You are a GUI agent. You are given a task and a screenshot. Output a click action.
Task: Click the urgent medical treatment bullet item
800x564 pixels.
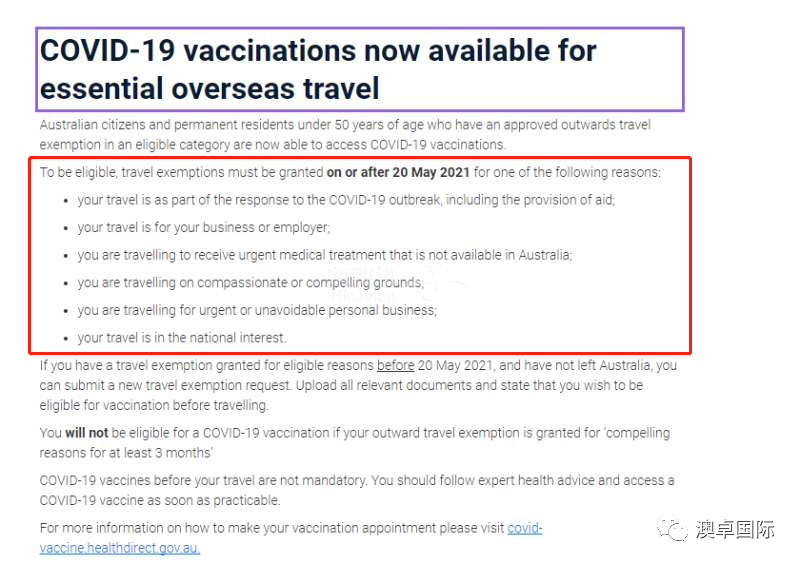coord(325,255)
